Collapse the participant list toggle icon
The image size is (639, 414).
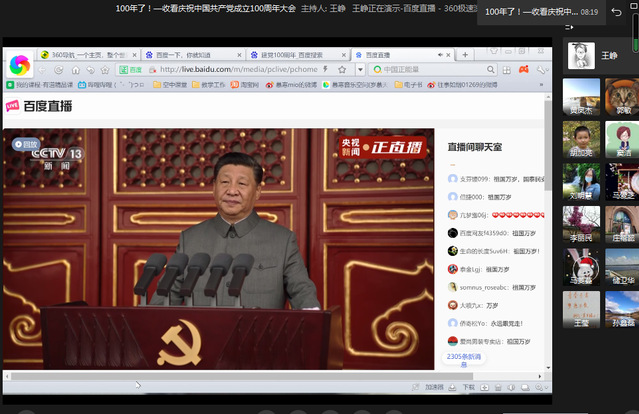coord(569,27)
